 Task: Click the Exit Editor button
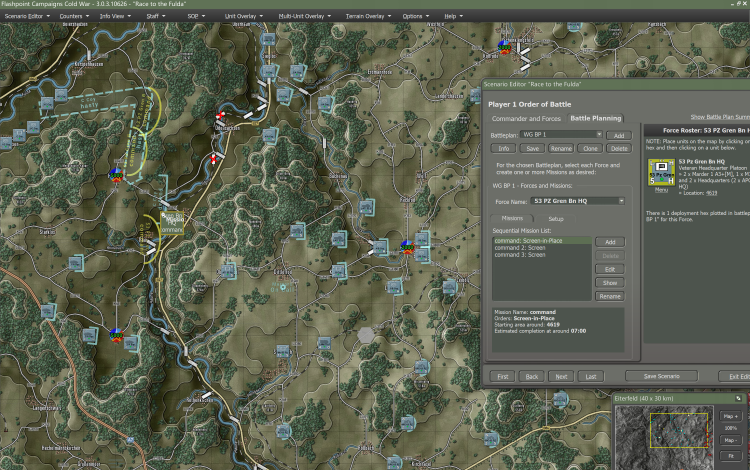734,376
